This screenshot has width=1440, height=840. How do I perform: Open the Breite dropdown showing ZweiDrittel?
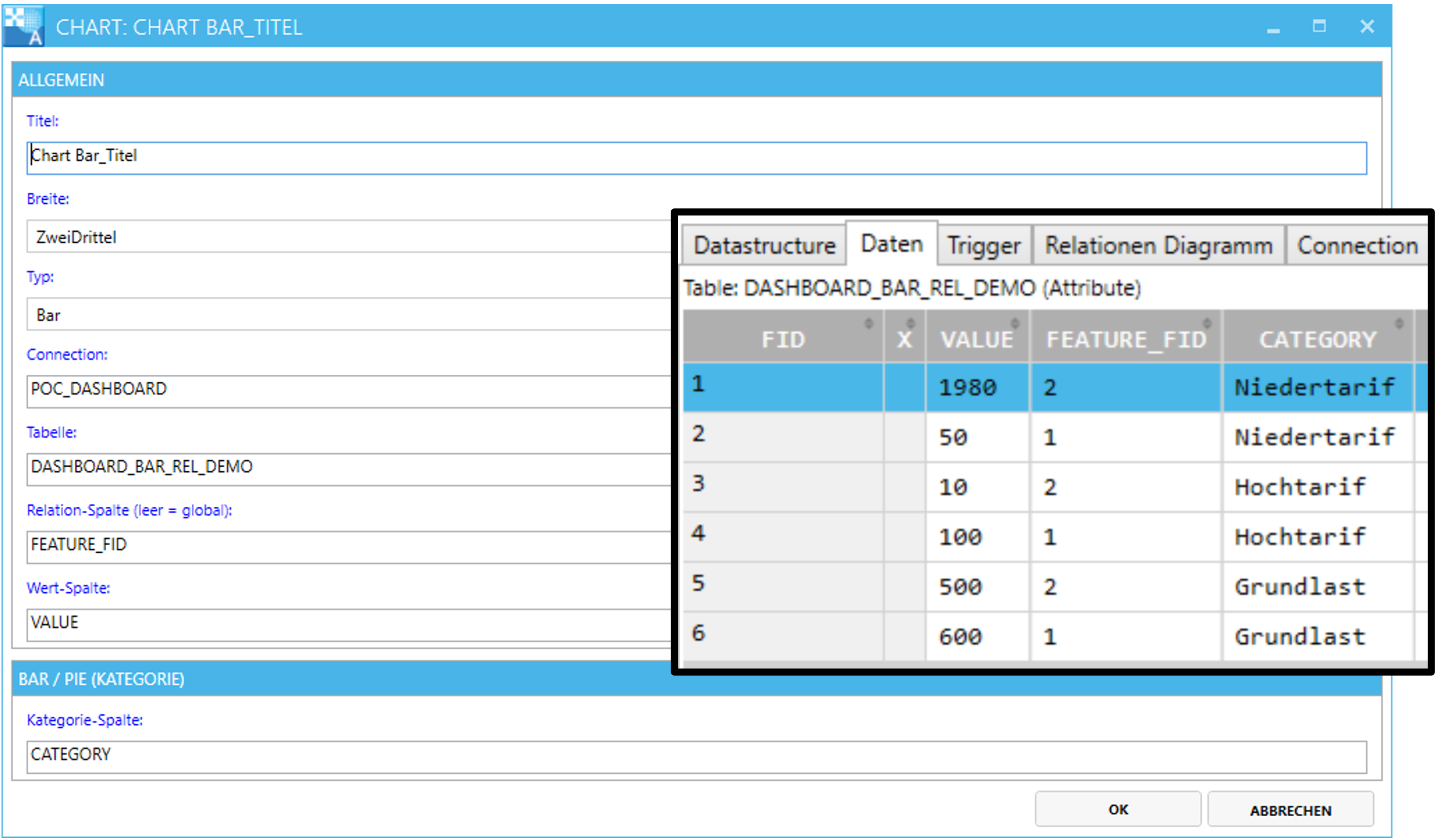click(348, 237)
